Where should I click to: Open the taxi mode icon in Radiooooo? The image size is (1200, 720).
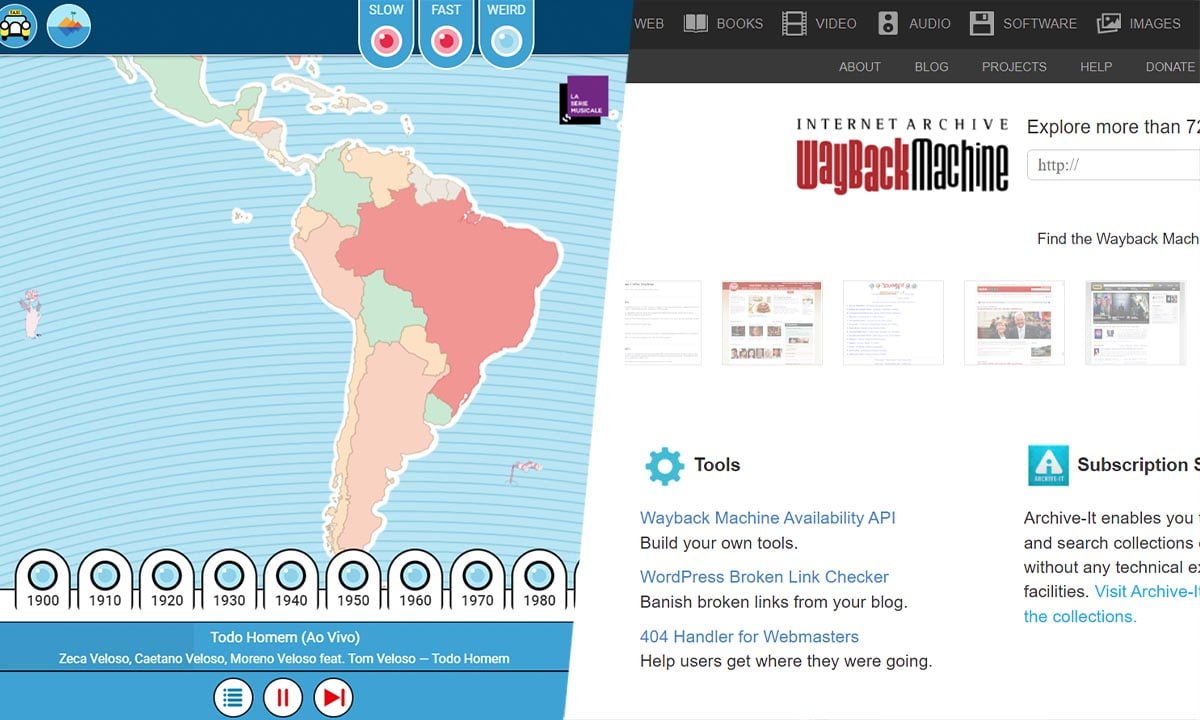pos(17,25)
